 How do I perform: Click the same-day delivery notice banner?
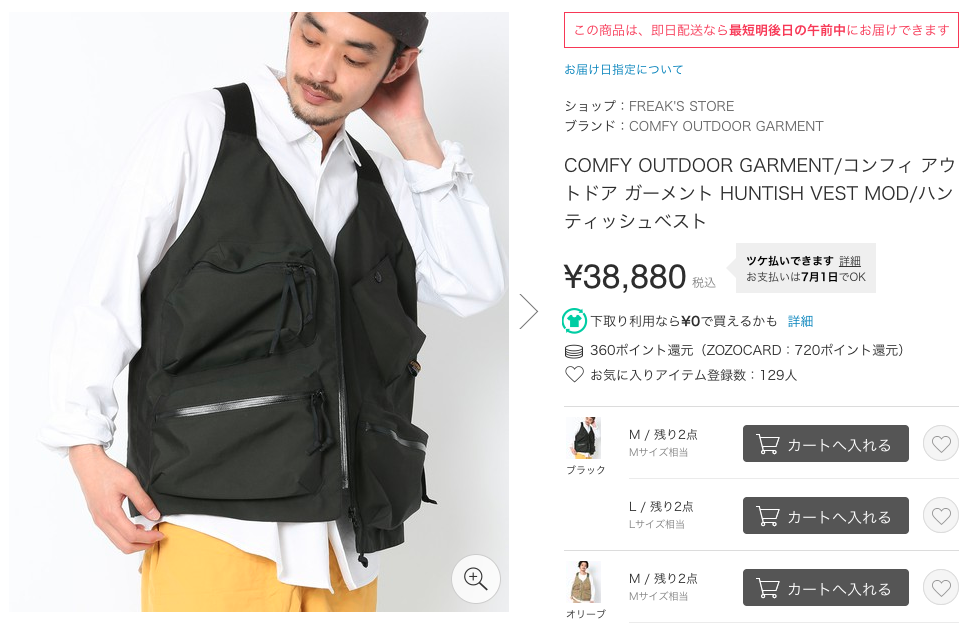761,30
